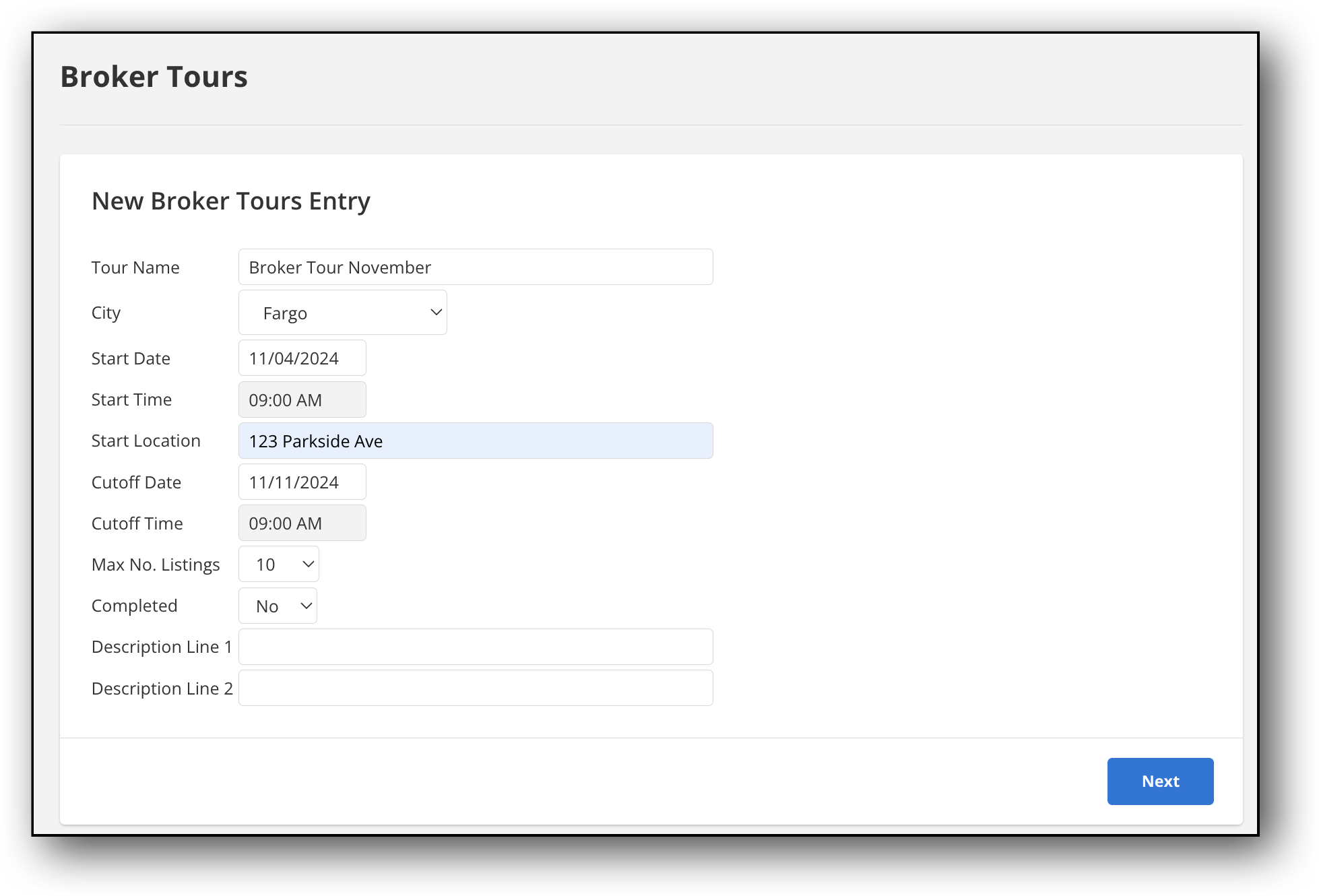Click the Description Line 2 field

tap(476, 687)
